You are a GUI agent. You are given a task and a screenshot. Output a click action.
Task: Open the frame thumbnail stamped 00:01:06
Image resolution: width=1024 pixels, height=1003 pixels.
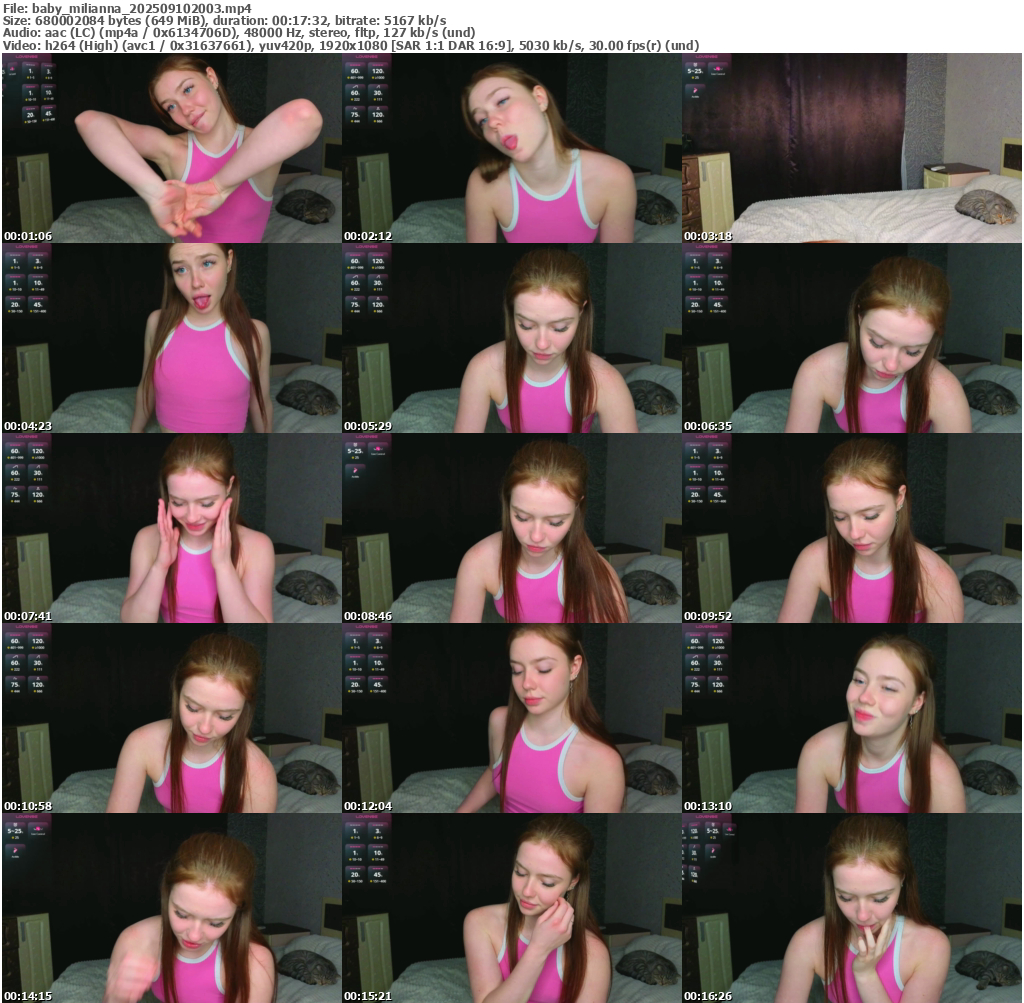pyautogui.click(x=171, y=148)
